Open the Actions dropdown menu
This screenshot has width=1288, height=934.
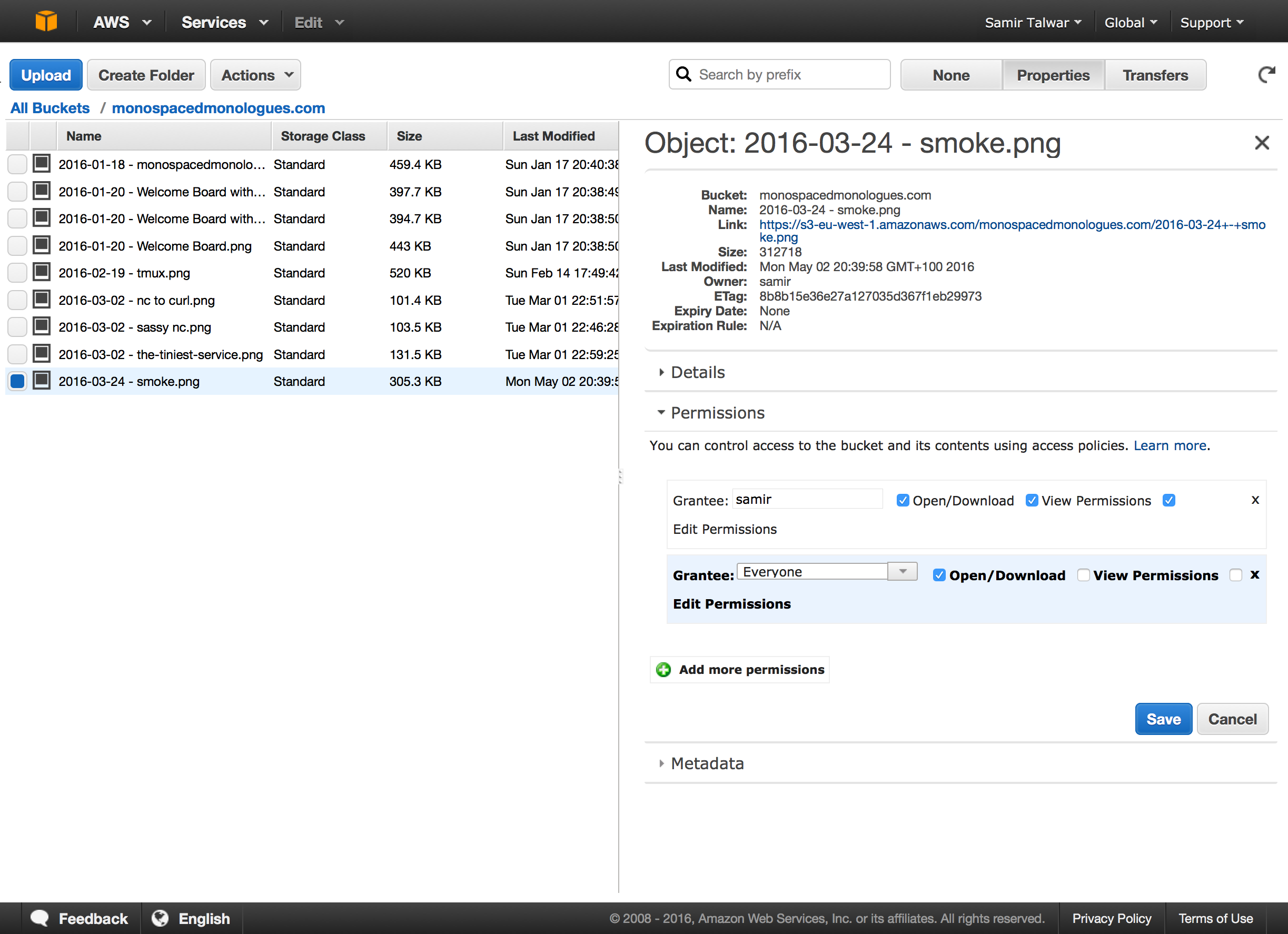point(255,75)
